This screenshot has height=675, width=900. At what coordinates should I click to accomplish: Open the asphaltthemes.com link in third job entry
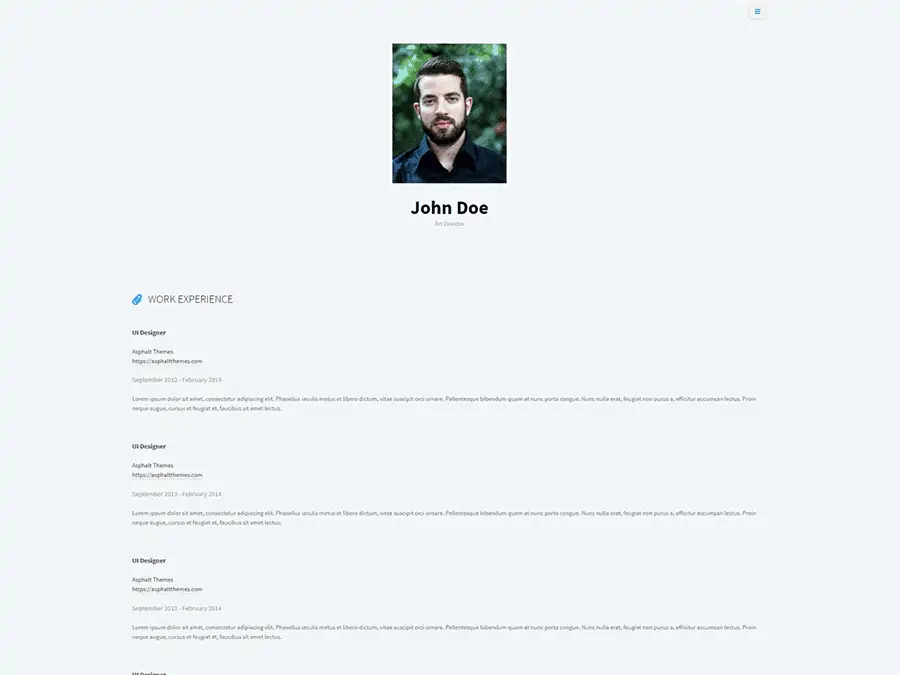coord(167,589)
